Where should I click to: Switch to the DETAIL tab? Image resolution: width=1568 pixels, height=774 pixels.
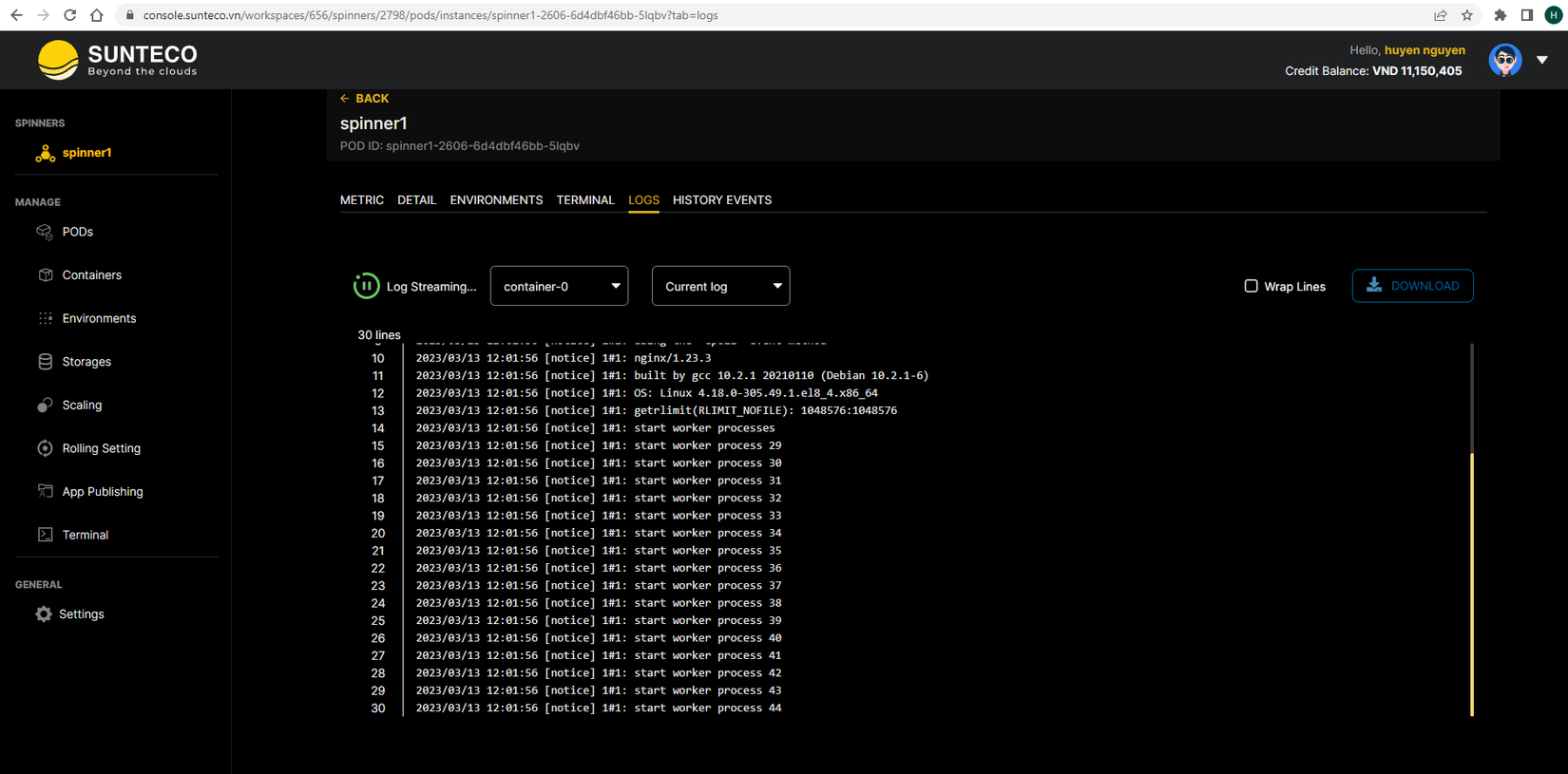tap(416, 200)
